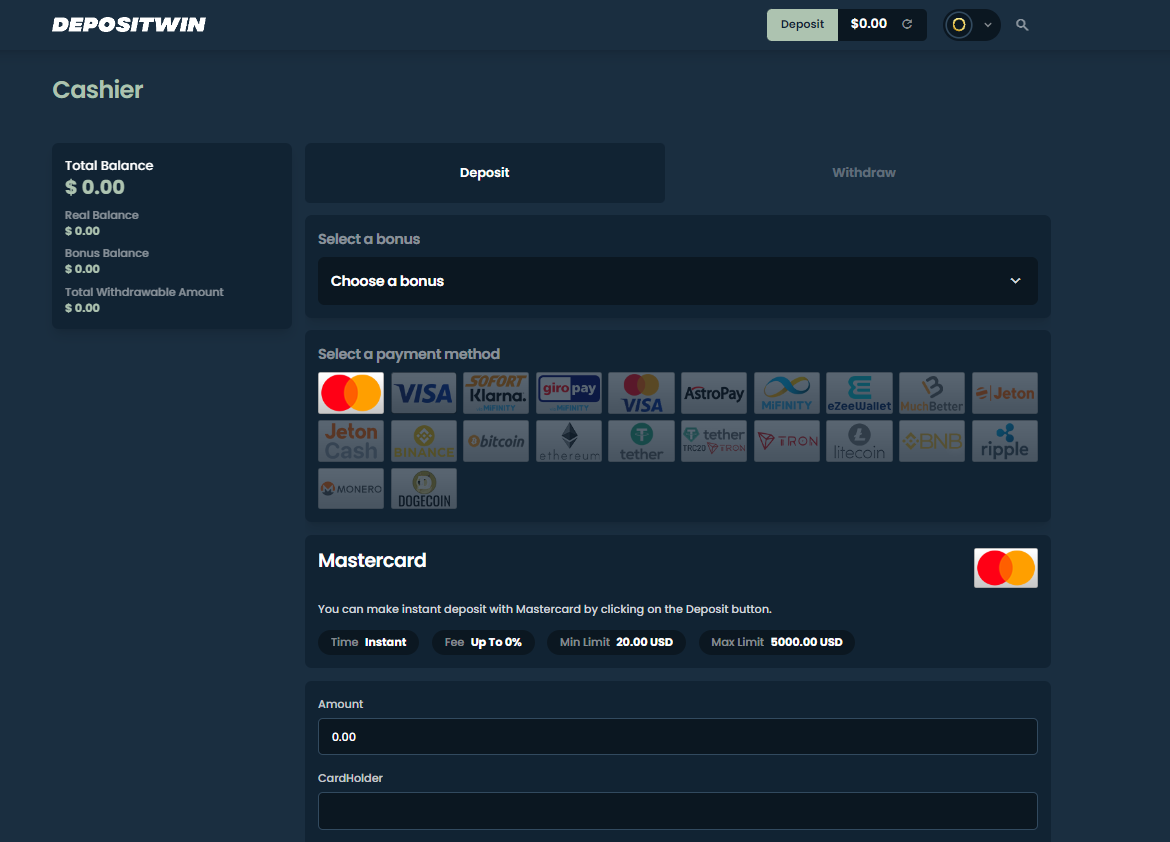
Task: Click the header Deposit button
Action: point(802,25)
